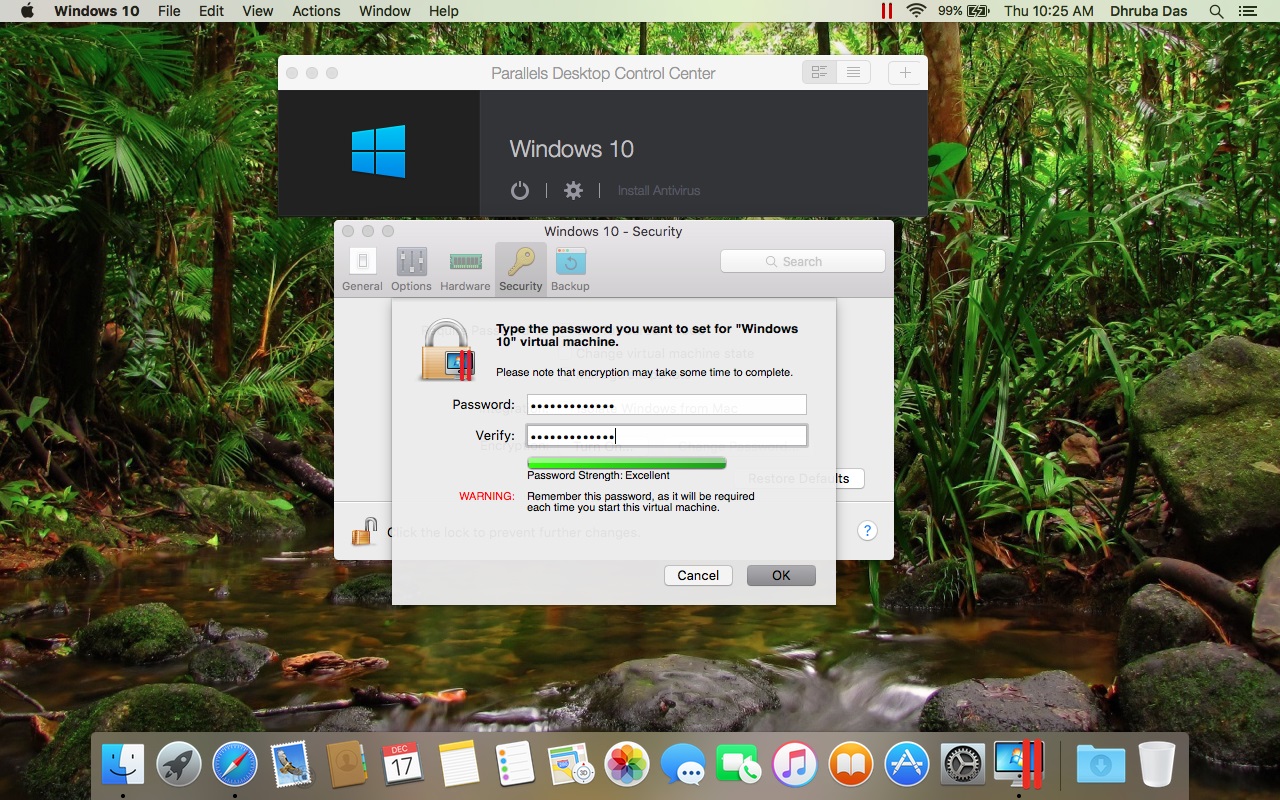Open Reminders from the Dock
Screen dimensions: 1280x800
pyautogui.click(x=515, y=765)
